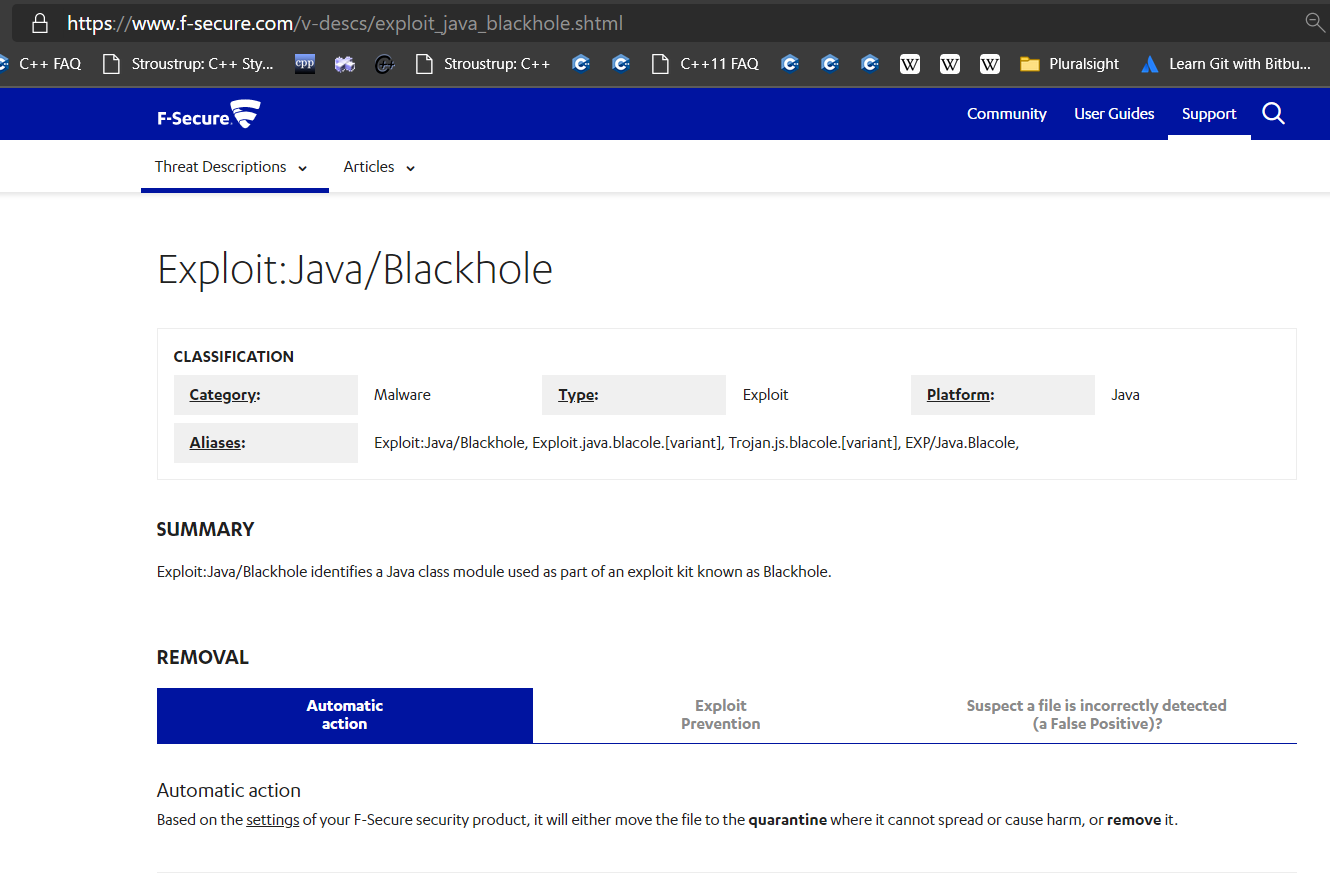The width and height of the screenshot is (1330, 873).
Task: Select the False Positive tab
Action: click(x=1096, y=714)
